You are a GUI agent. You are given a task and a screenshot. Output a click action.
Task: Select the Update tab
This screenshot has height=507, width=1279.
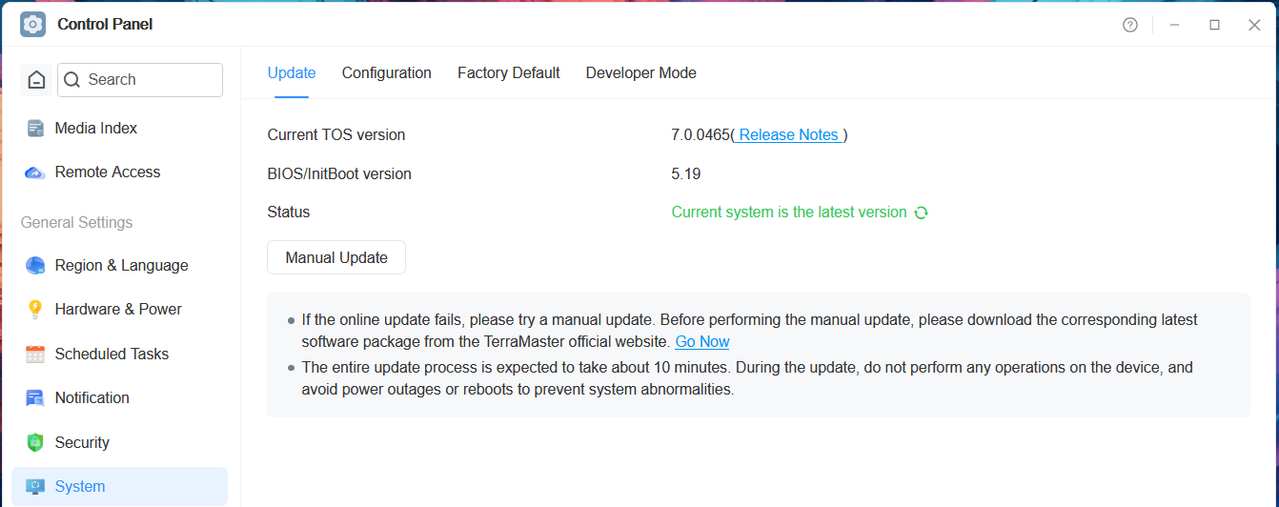tap(292, 73)
